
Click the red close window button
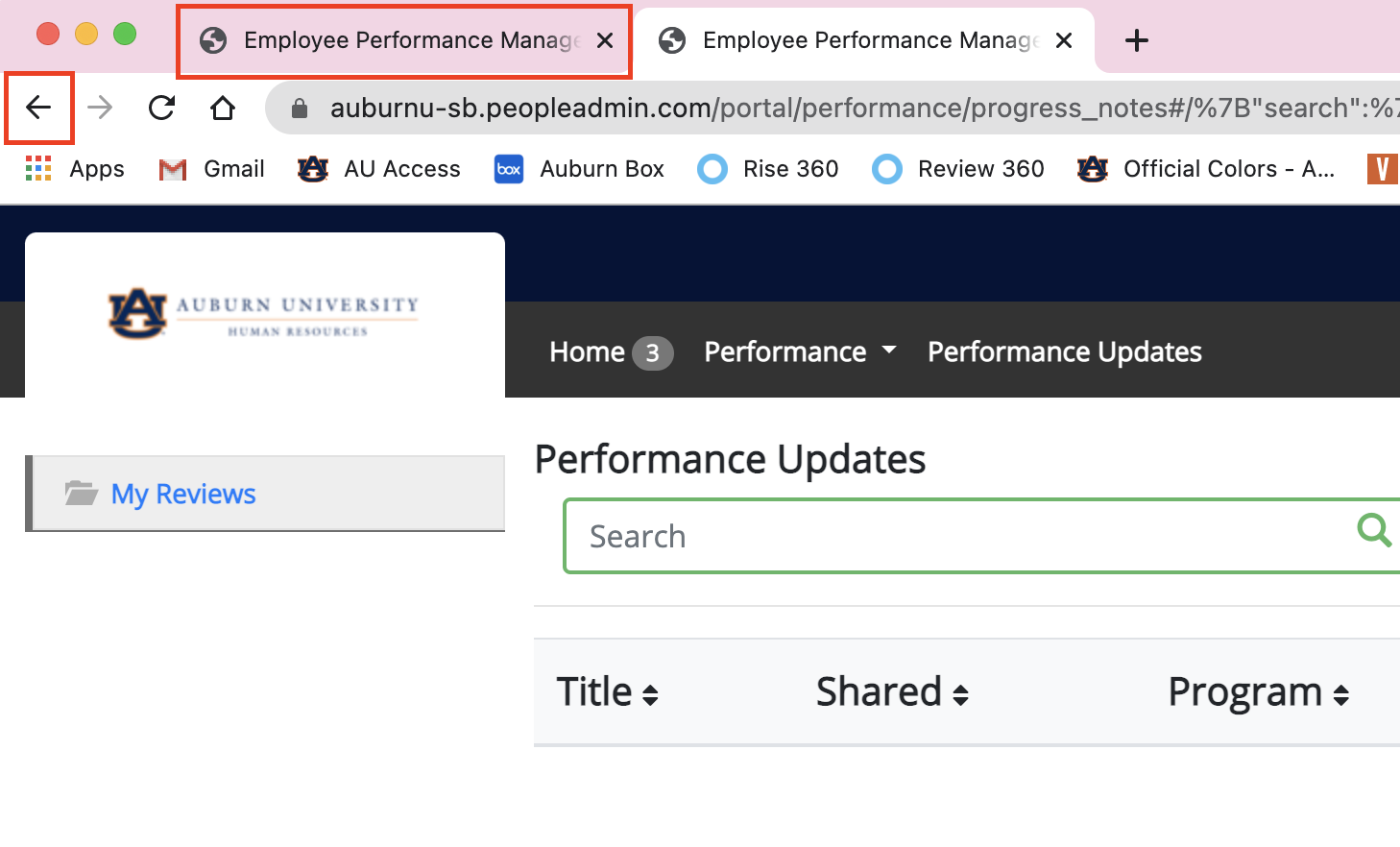click(x=48, y=35)
